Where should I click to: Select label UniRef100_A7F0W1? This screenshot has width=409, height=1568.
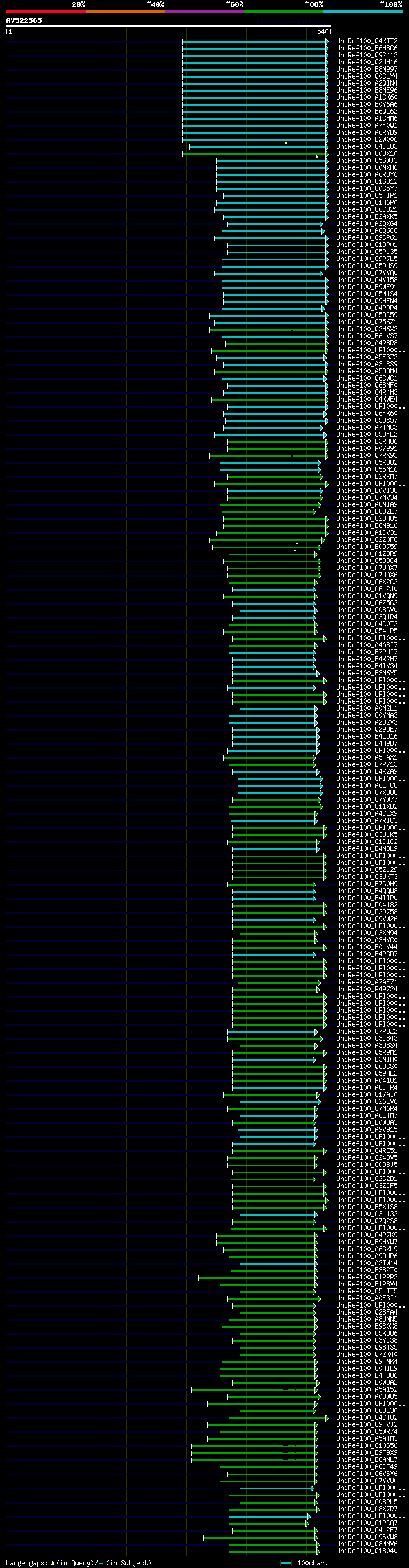tap(367, 125)
